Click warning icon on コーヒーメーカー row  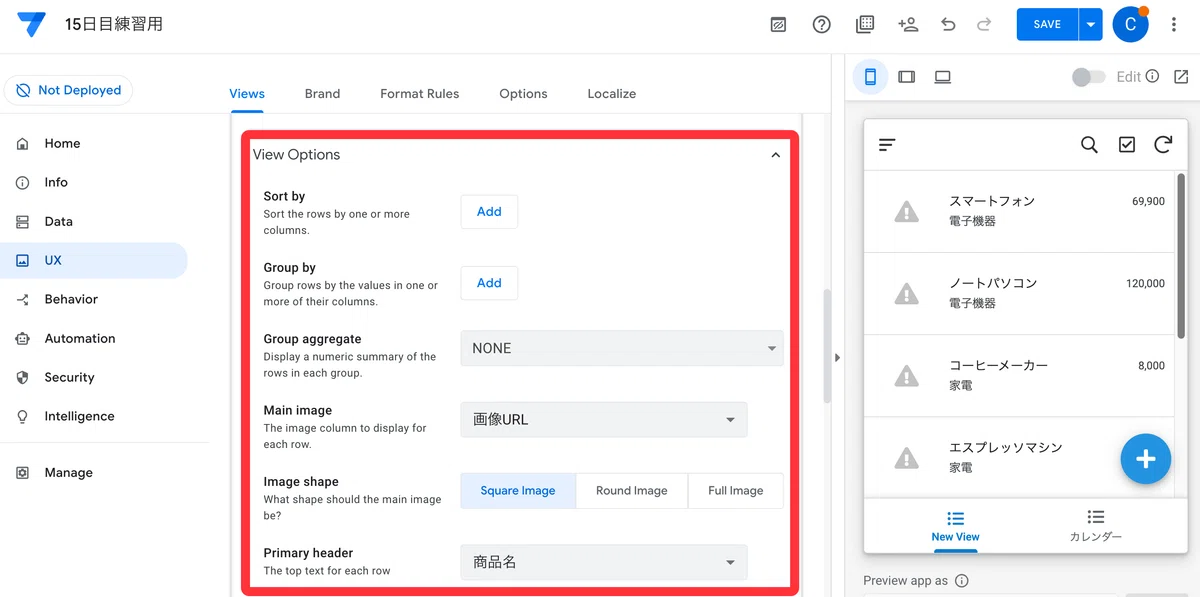point(906,375)
